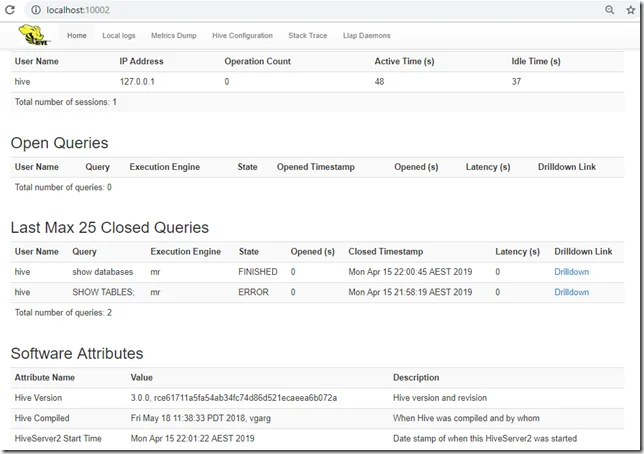644x454 pixels.
Task: Go to the Metrics Dump page
Action: [x=175, y=35]
